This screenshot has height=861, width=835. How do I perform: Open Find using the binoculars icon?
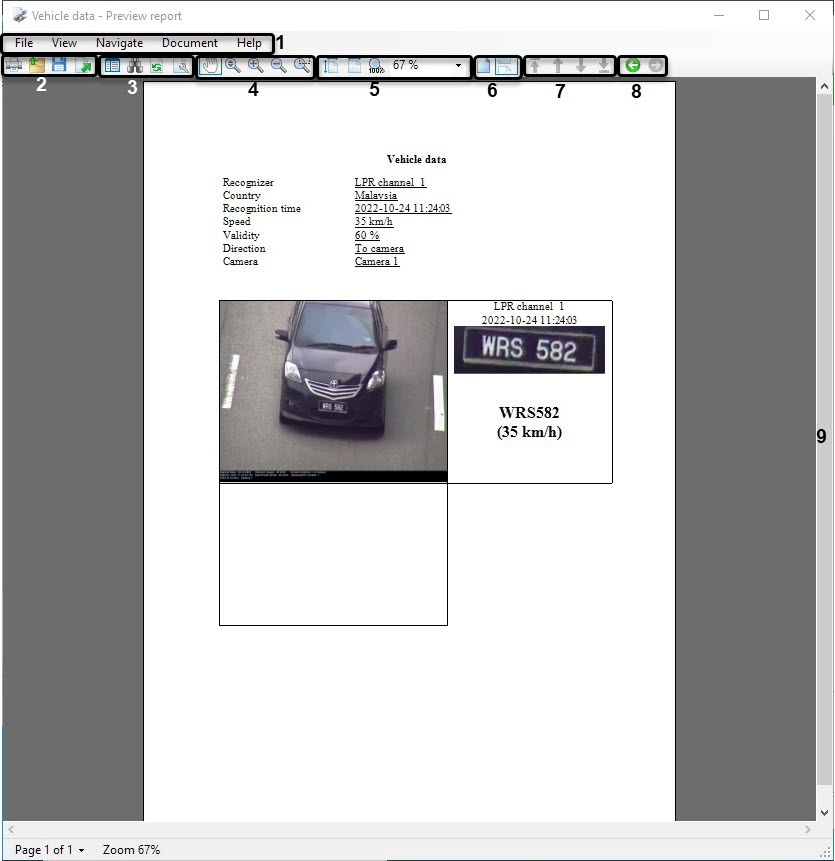(135, 66)
